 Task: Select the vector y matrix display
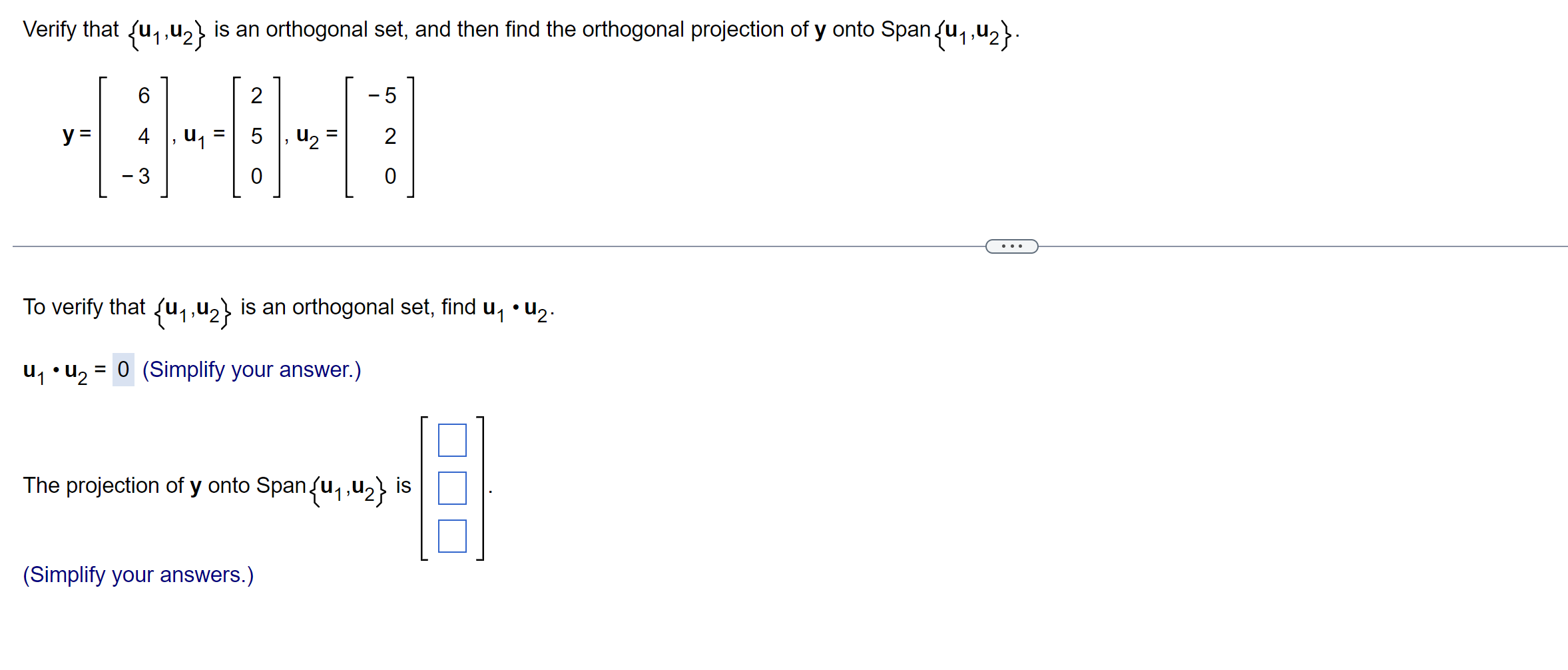(133, 137)
